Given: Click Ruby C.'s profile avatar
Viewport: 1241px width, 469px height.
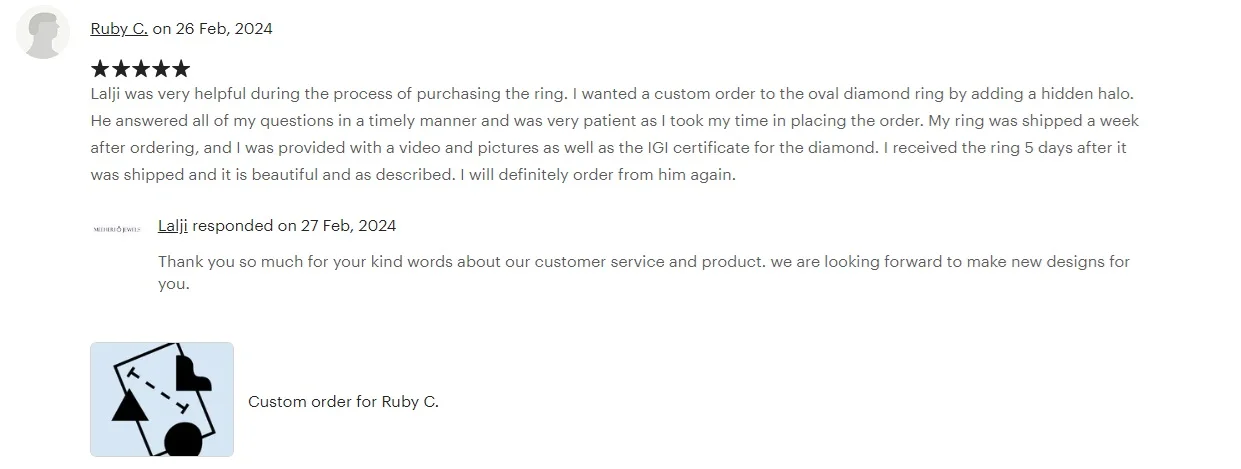Looking at the screenshot, I should pos(43,33).
